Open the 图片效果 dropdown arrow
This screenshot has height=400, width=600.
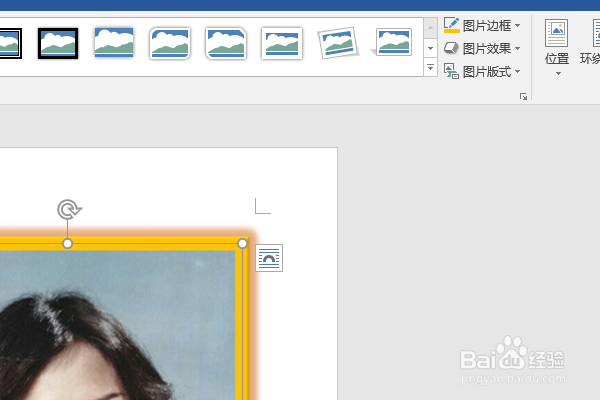517,49
